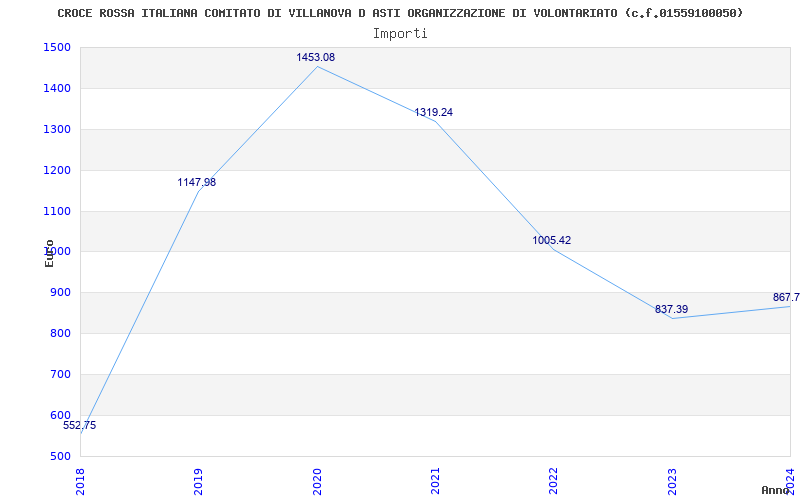800x500 pixels.
Task: Click the 'Euro' y-axis title
Action: tap(49, 253)
